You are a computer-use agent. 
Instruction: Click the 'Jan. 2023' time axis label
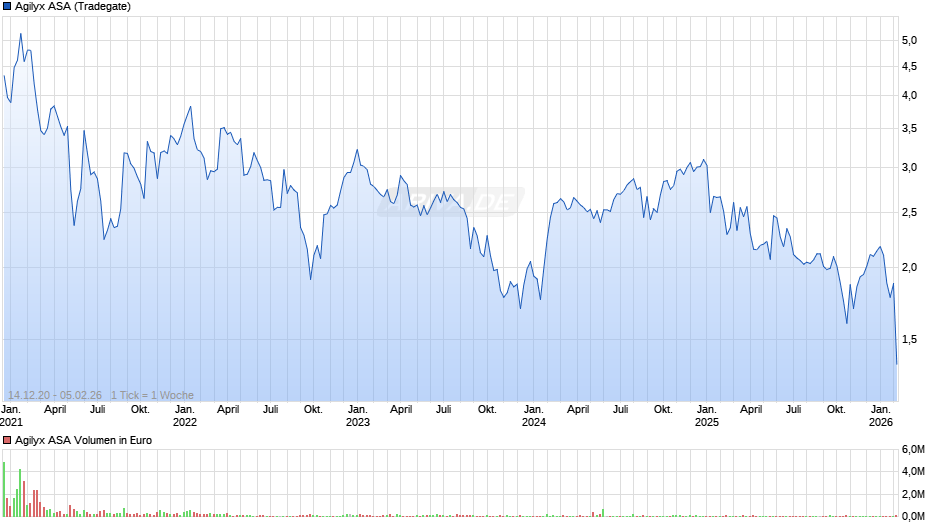(x=358, y=416)
